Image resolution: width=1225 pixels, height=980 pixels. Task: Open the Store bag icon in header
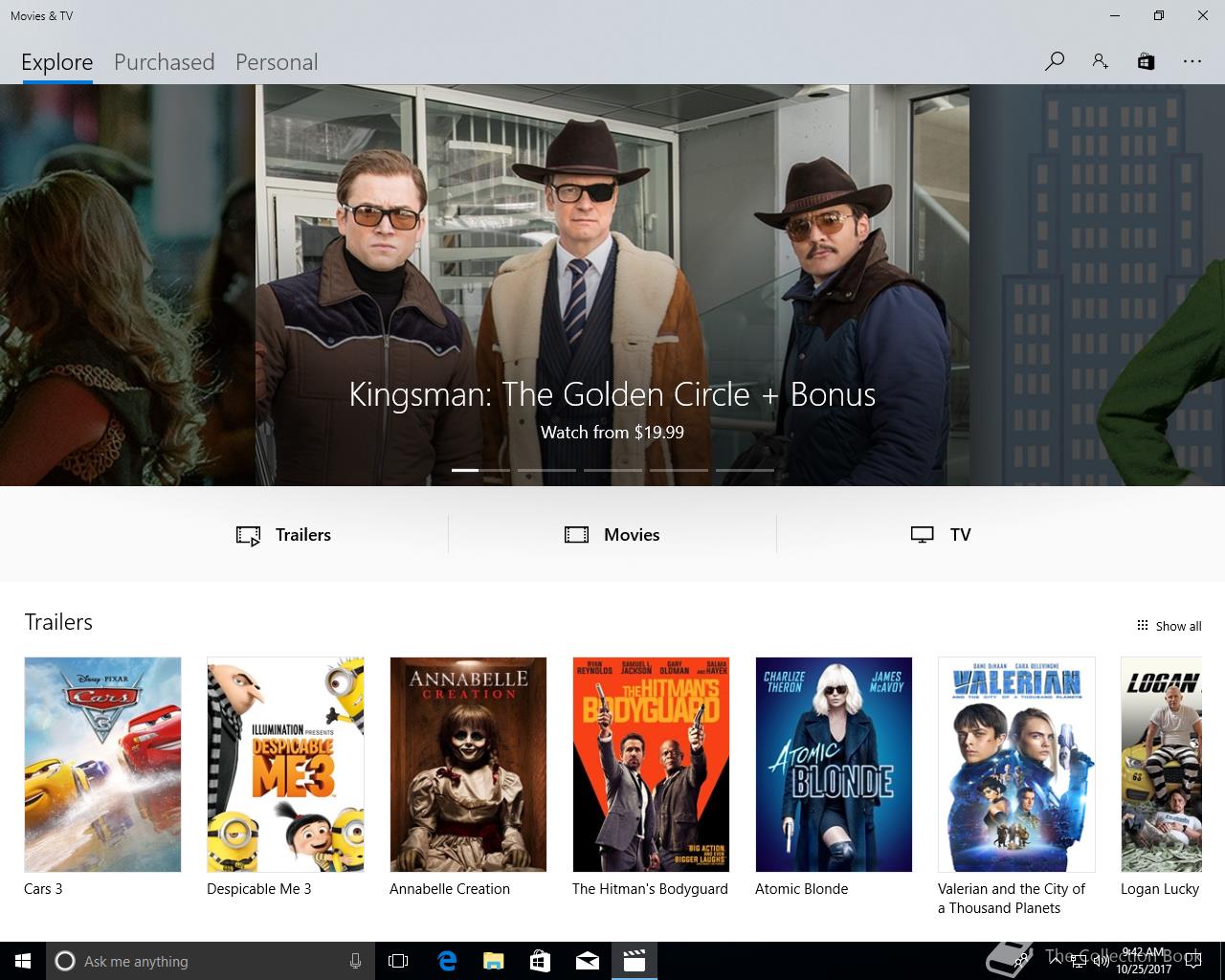point(1146,61)
